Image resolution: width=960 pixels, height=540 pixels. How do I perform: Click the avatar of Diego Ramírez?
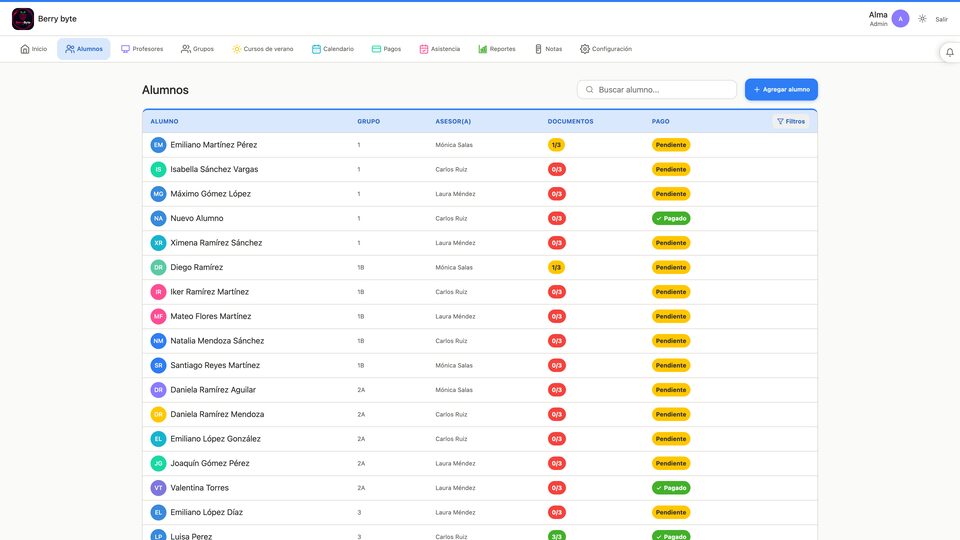[159, 268]
